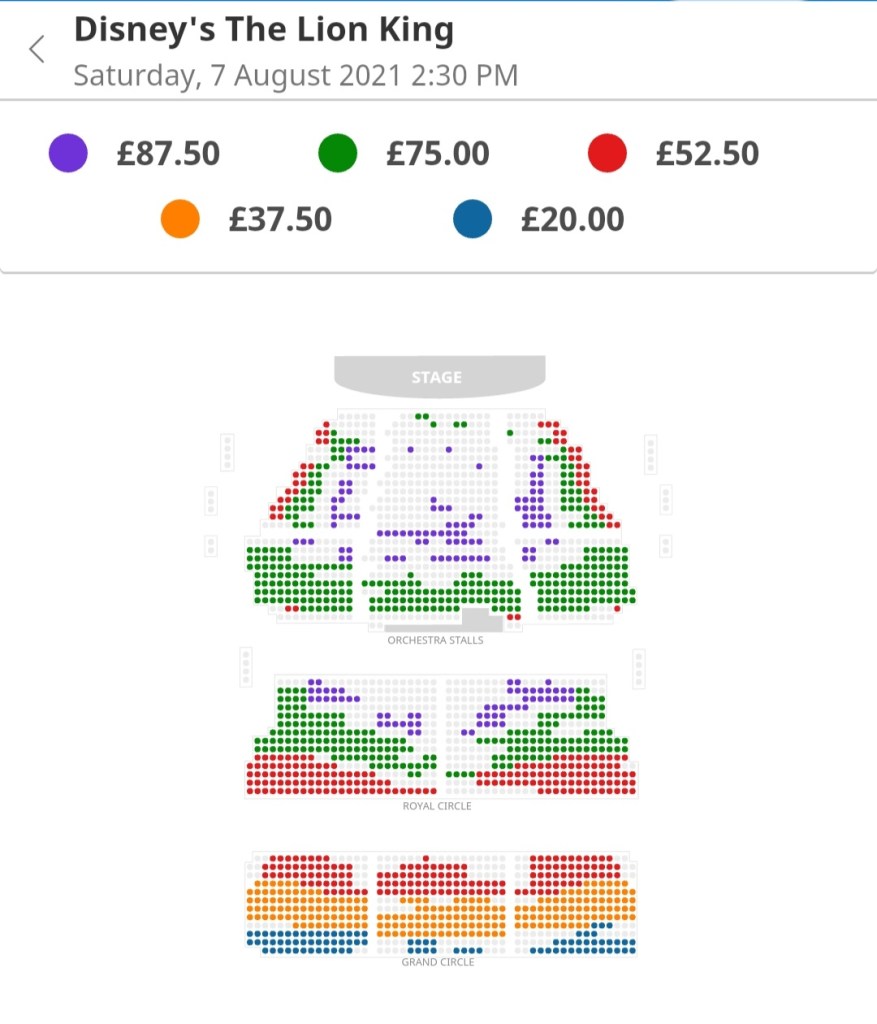Click the orange £37.50 price circle
The height and width of the screenshot is (1024, 877).
pyautogui.click(x=180, y=219)
